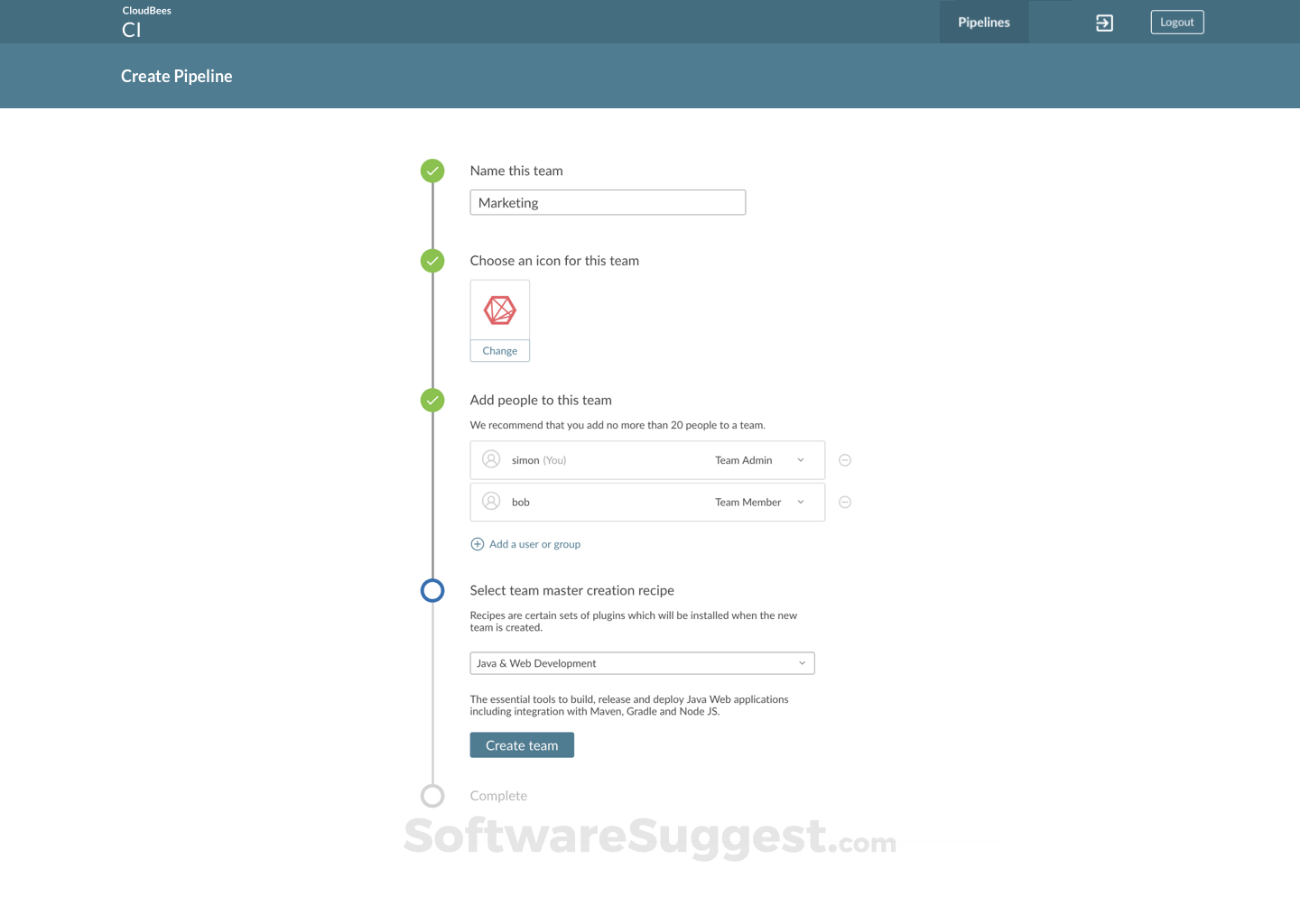Open simon's Team Admin role dropdown
This screenshot has width=1300, height=924.
coord(800,459)
